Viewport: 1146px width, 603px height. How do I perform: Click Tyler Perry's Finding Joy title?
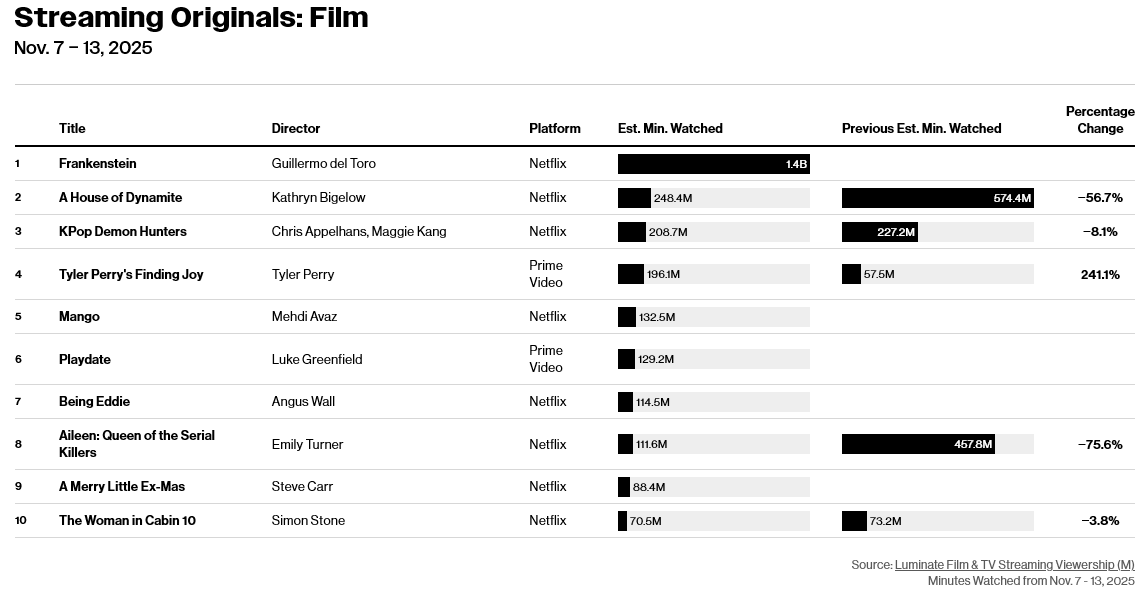tap(131, 274)
